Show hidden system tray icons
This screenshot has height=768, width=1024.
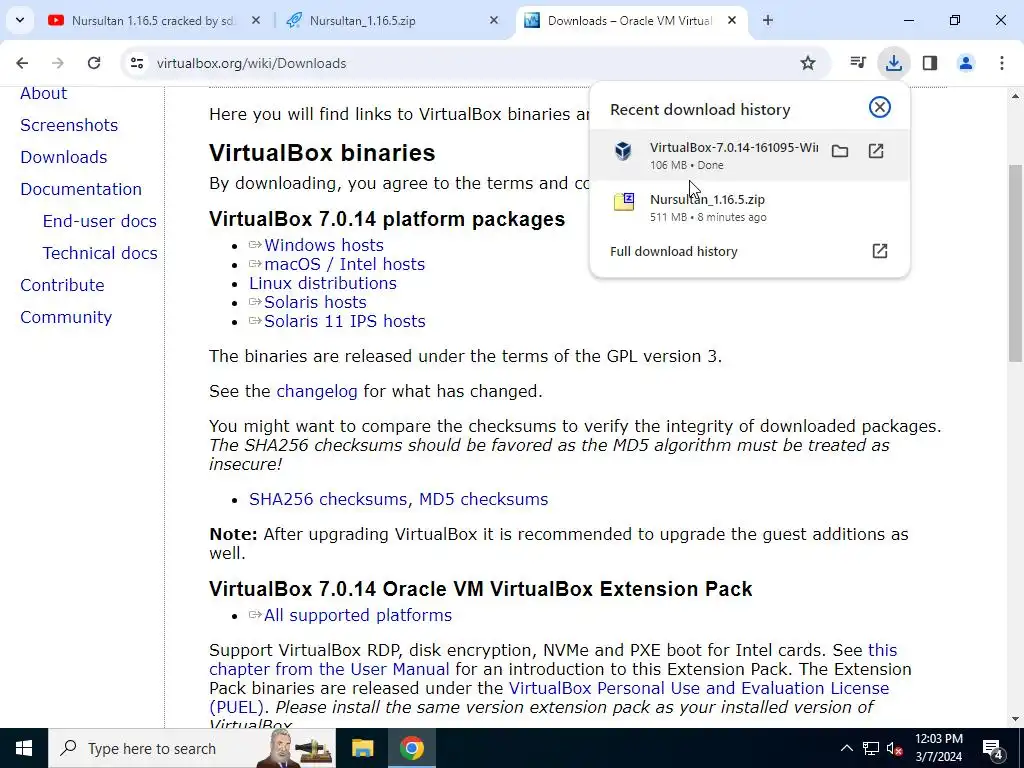pos(846,748)
